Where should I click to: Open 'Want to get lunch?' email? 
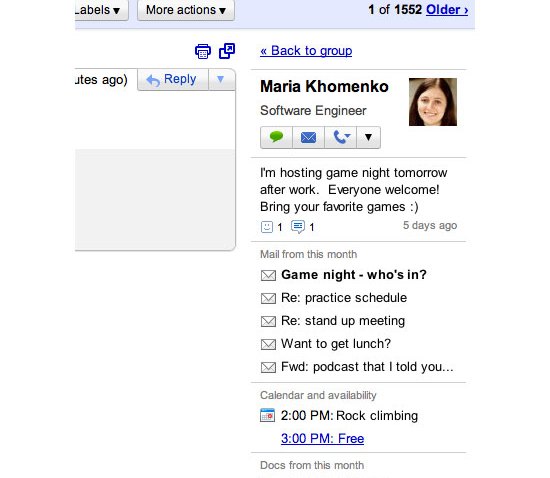(x=336, y=344)
